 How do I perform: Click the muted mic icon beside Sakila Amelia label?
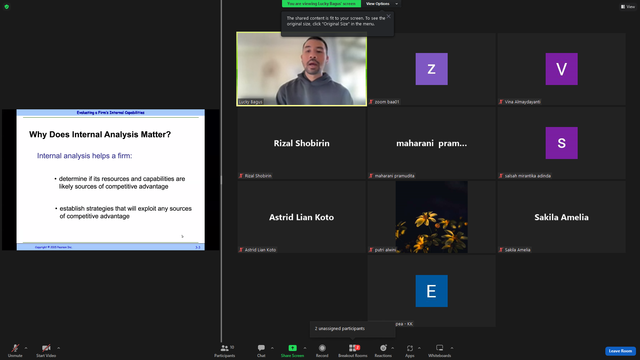point(501,250)
